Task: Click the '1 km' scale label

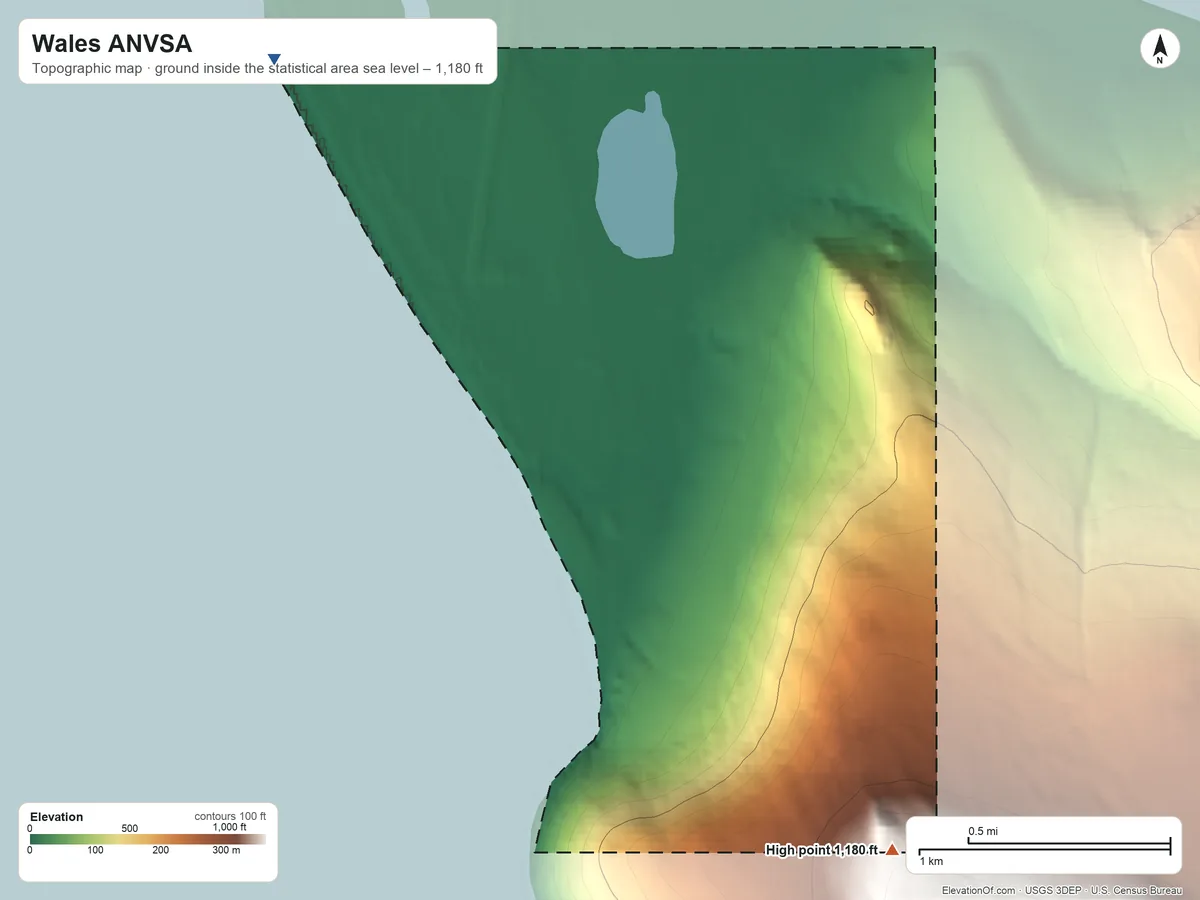Action: 931,861
